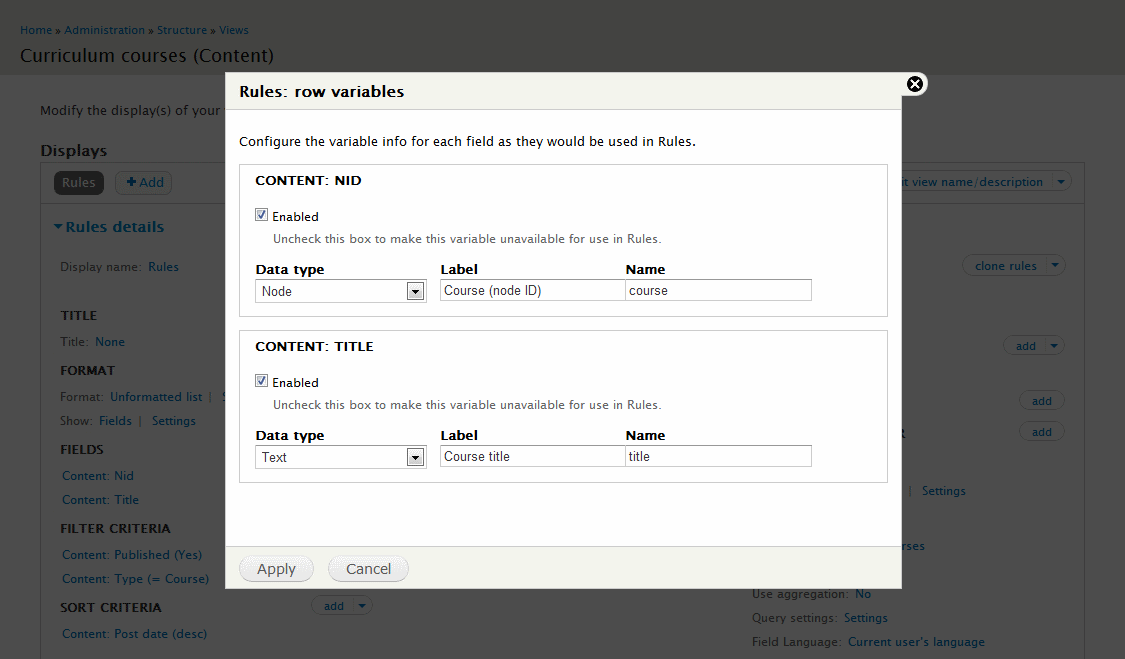Uncheck Enabled under CONTENT: NID
The height and width of the screenshot is (659, 1125).
(x=261, y=215)
